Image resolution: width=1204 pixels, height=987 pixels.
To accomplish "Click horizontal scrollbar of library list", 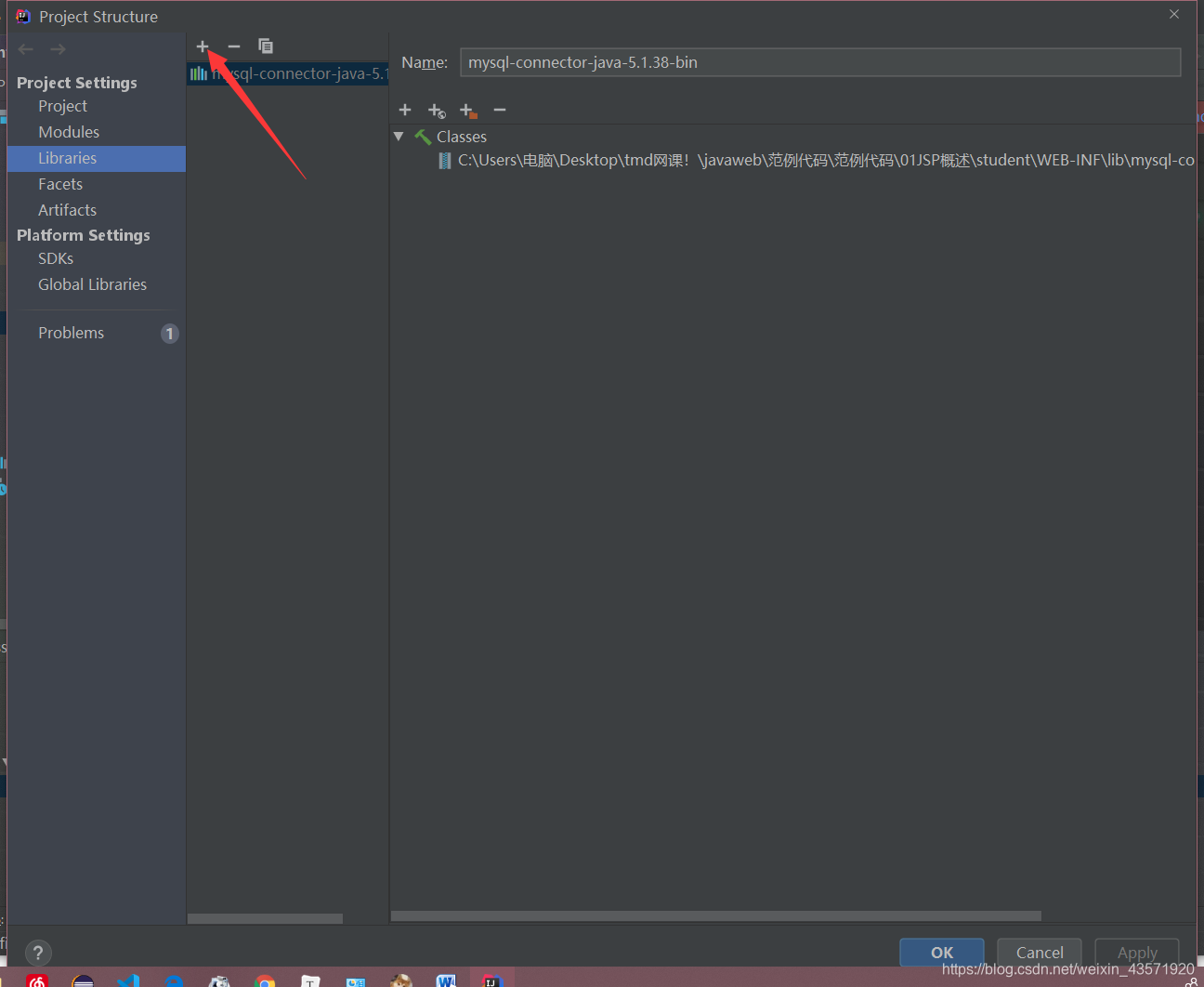I will (265, 918).
